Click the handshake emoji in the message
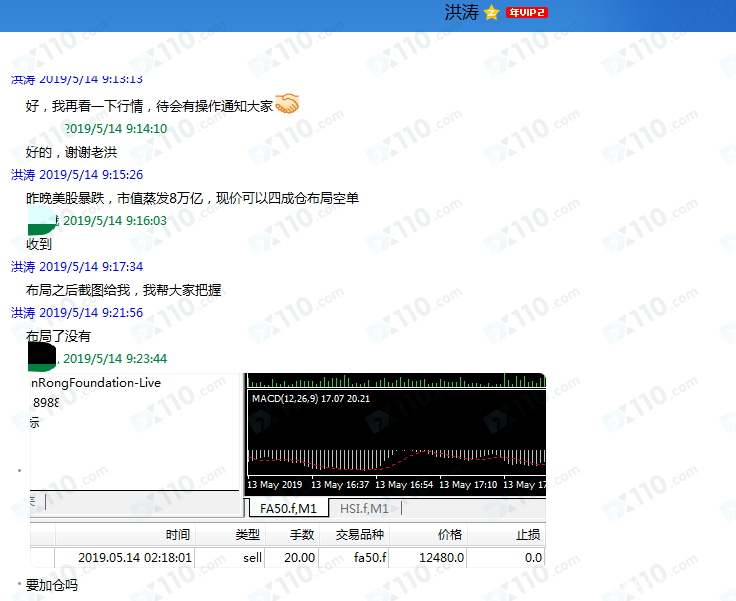 click(287, 103)
